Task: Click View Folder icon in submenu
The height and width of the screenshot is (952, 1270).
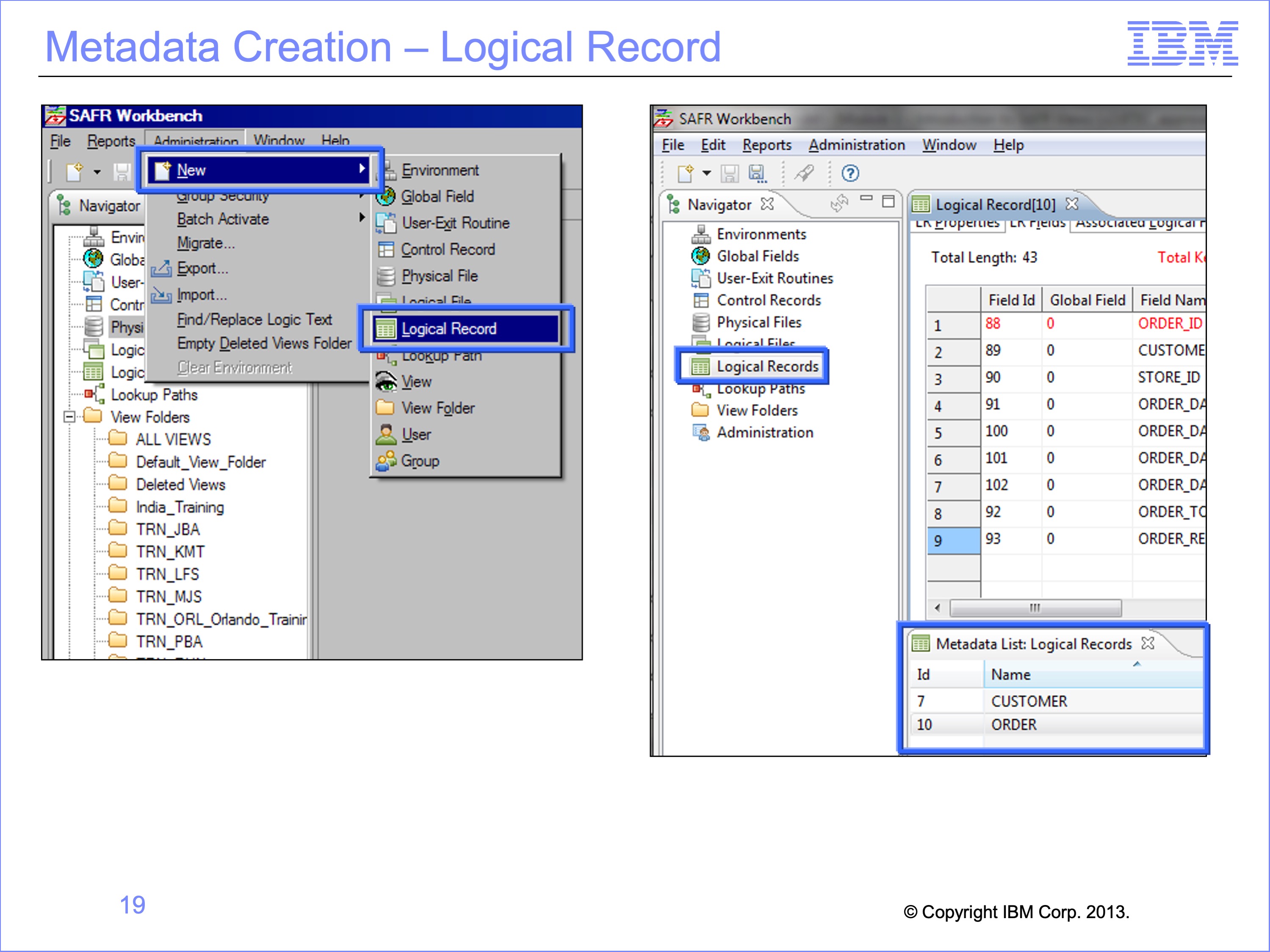Action: pyautogui.click(x=385, y=408)
